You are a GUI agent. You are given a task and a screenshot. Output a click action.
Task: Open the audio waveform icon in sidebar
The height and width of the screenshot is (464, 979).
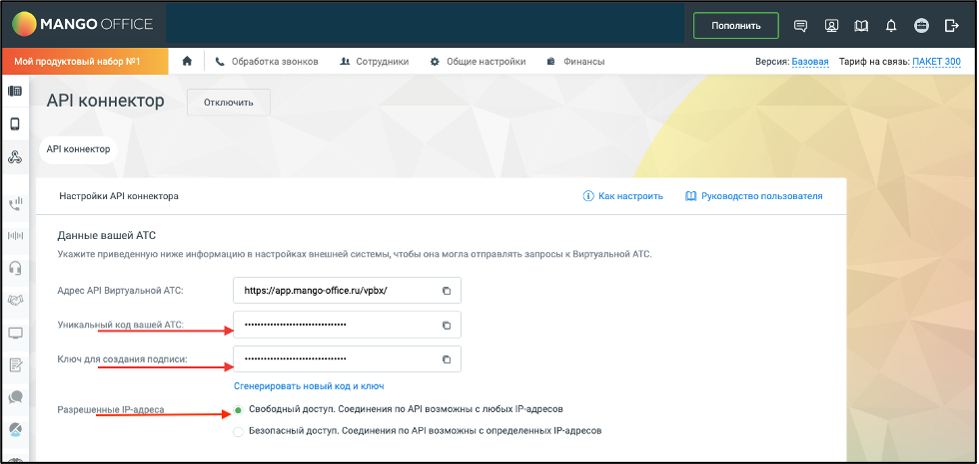coord(15,235)
